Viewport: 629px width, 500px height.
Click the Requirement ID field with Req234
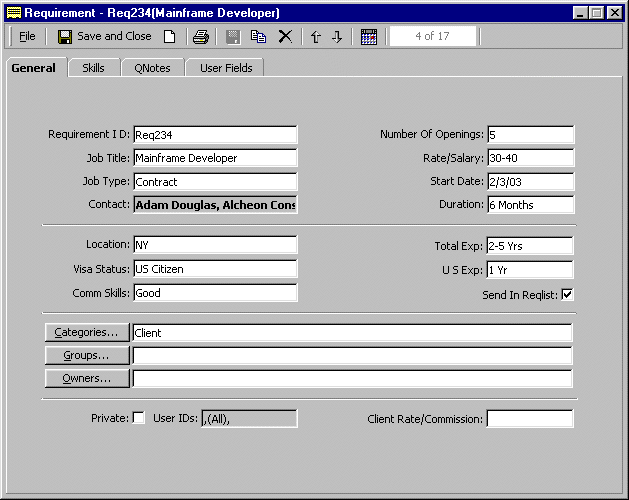pyautogui.click(x=215, y=134)
